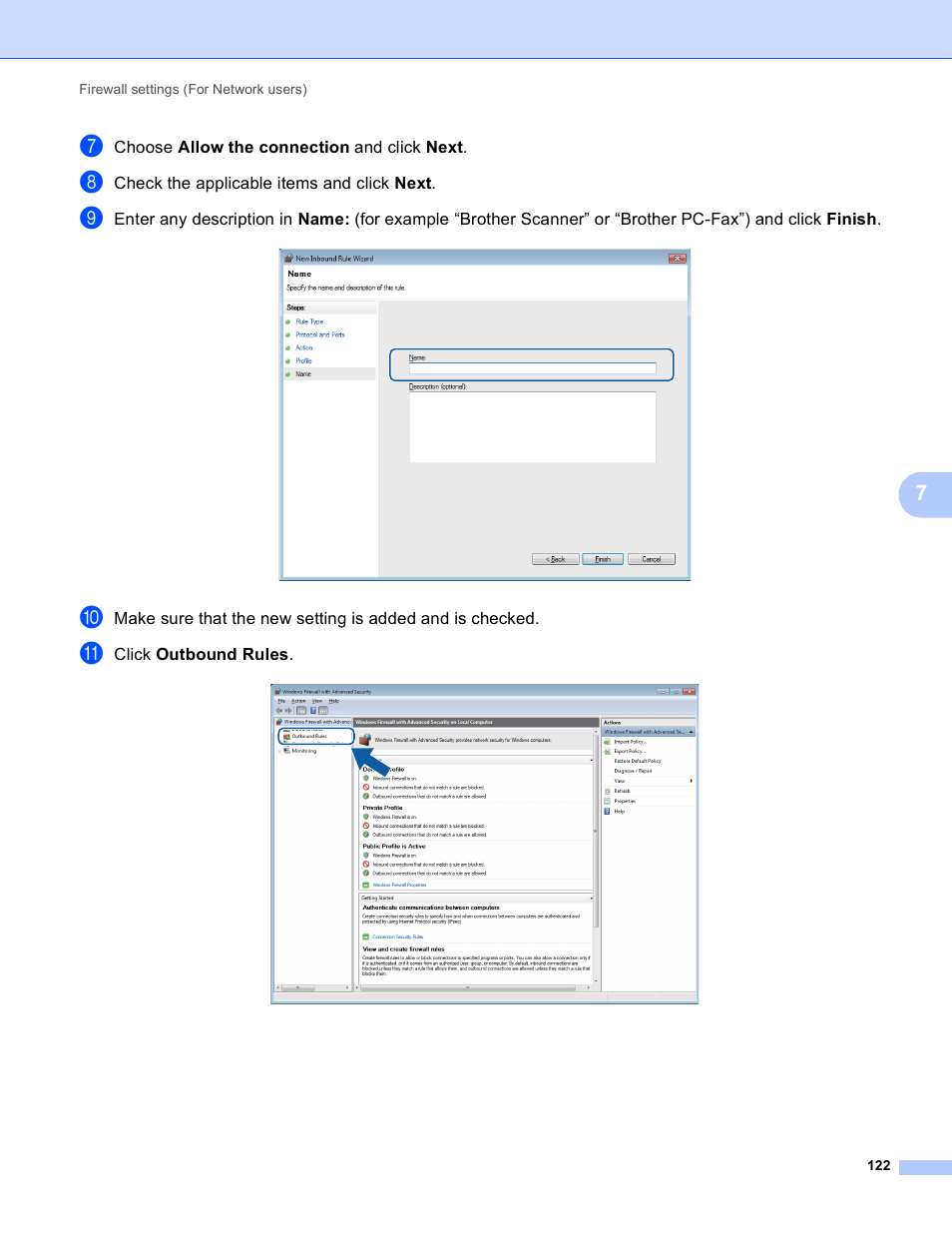Click the New Inbound Rule Wizard title bar icon
Viewport: 952px width, 1233px height.
[x=288, y=259]
